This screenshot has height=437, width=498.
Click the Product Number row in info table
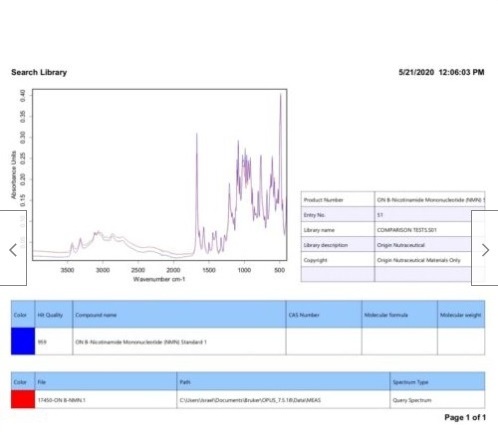(393, 199)
